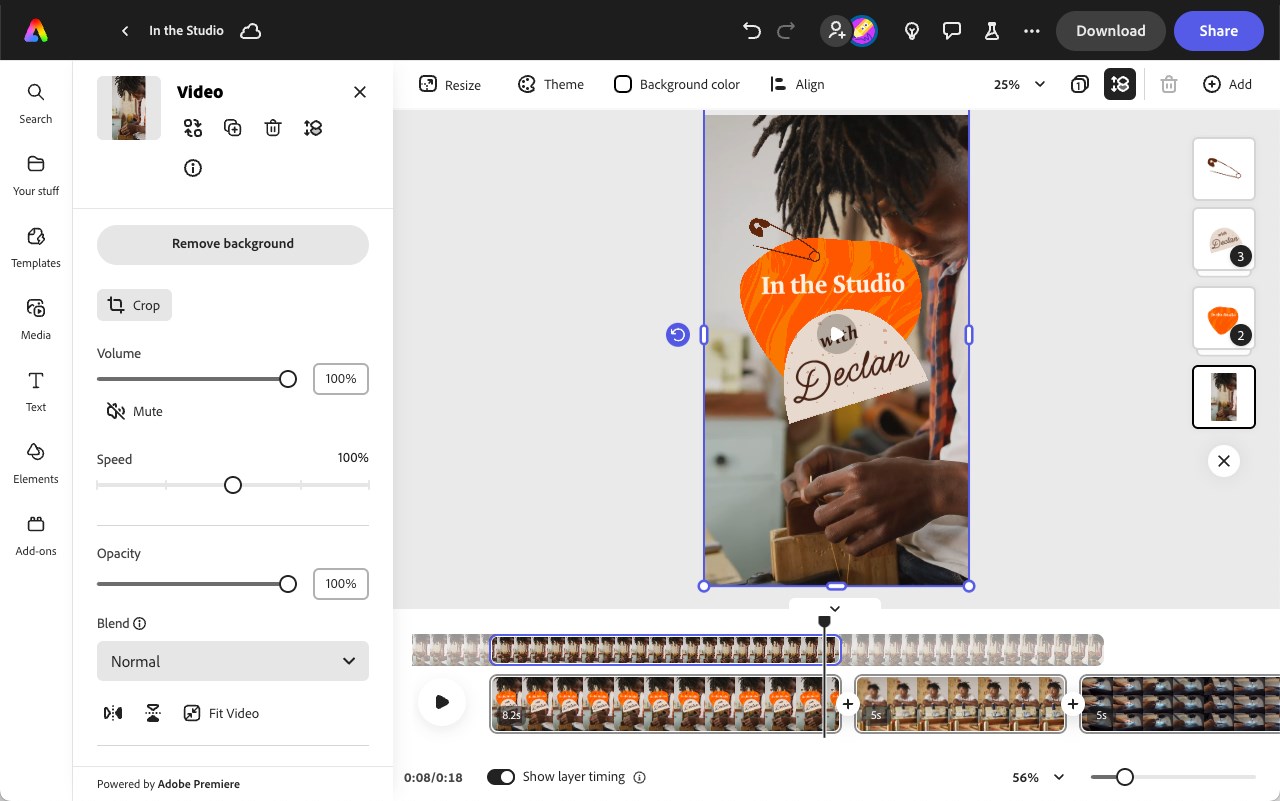Mute the video clip audio
Viewport: 1280px width, 801px height.
point(133,411)
